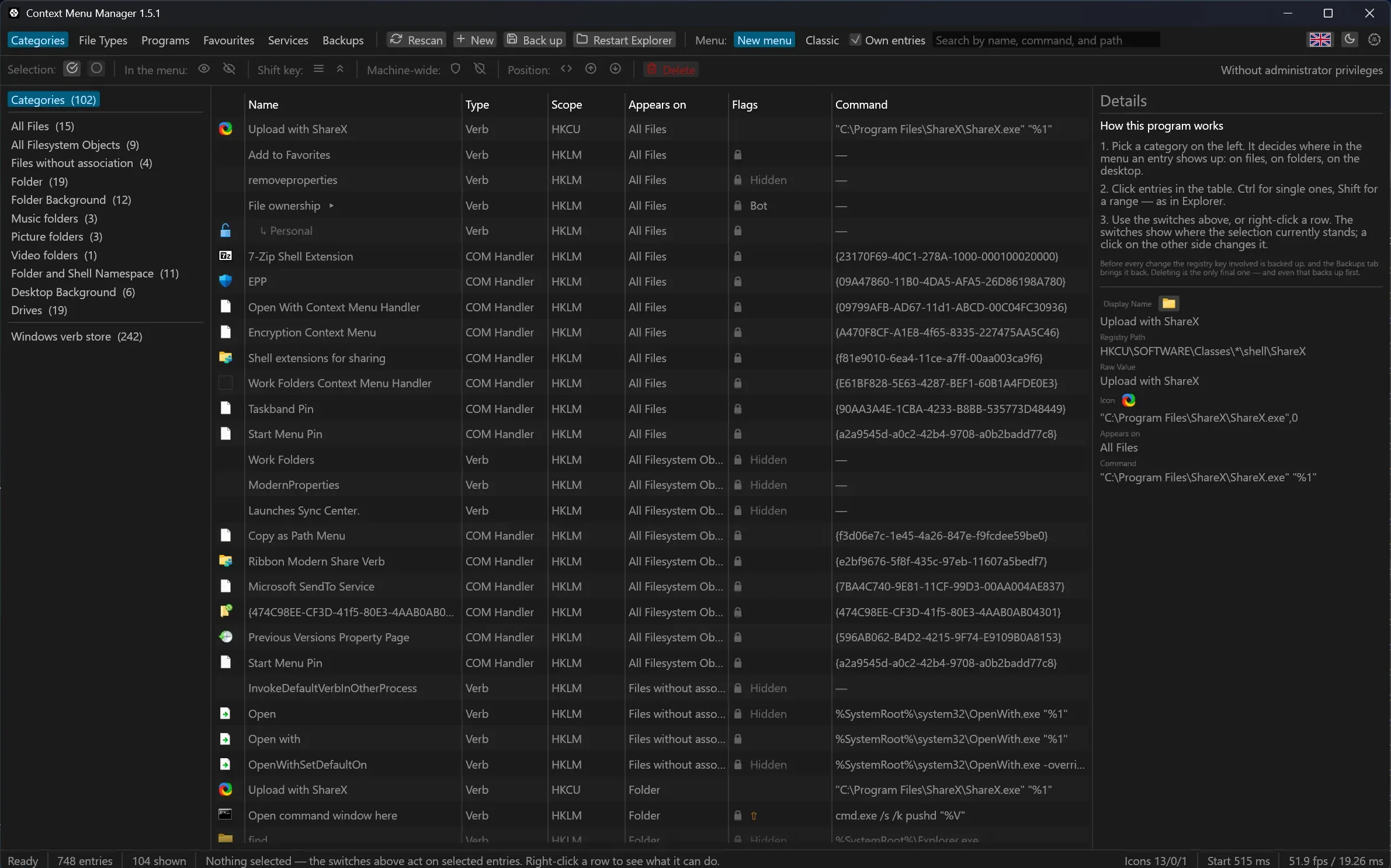Click the folder icon beside Display Name
The image size is (1391, 868).
click(x=1168, y=303)
